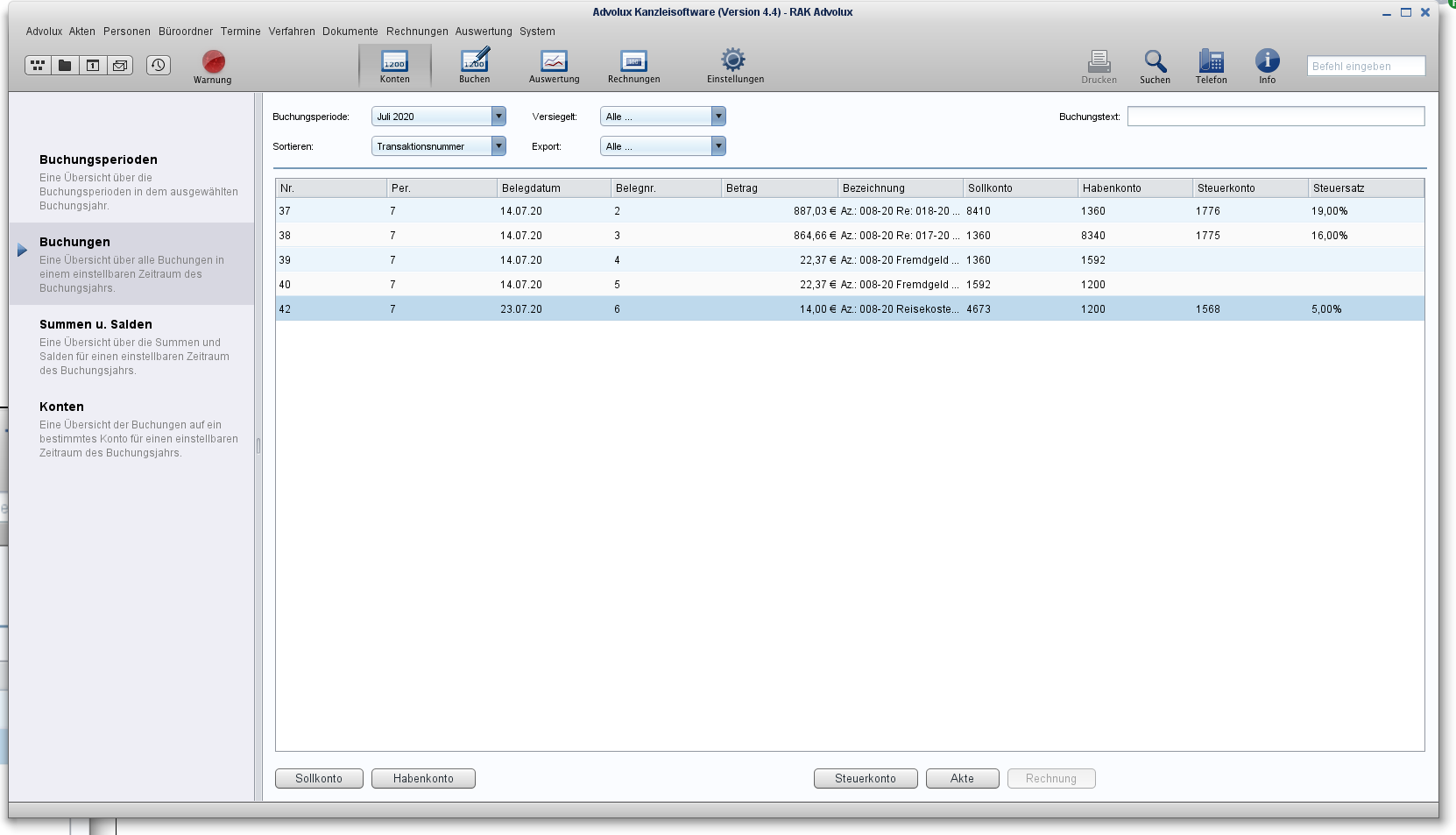Open the Advolux menu
This screenshot has height=835, width=1456.
tap(44, 32)
